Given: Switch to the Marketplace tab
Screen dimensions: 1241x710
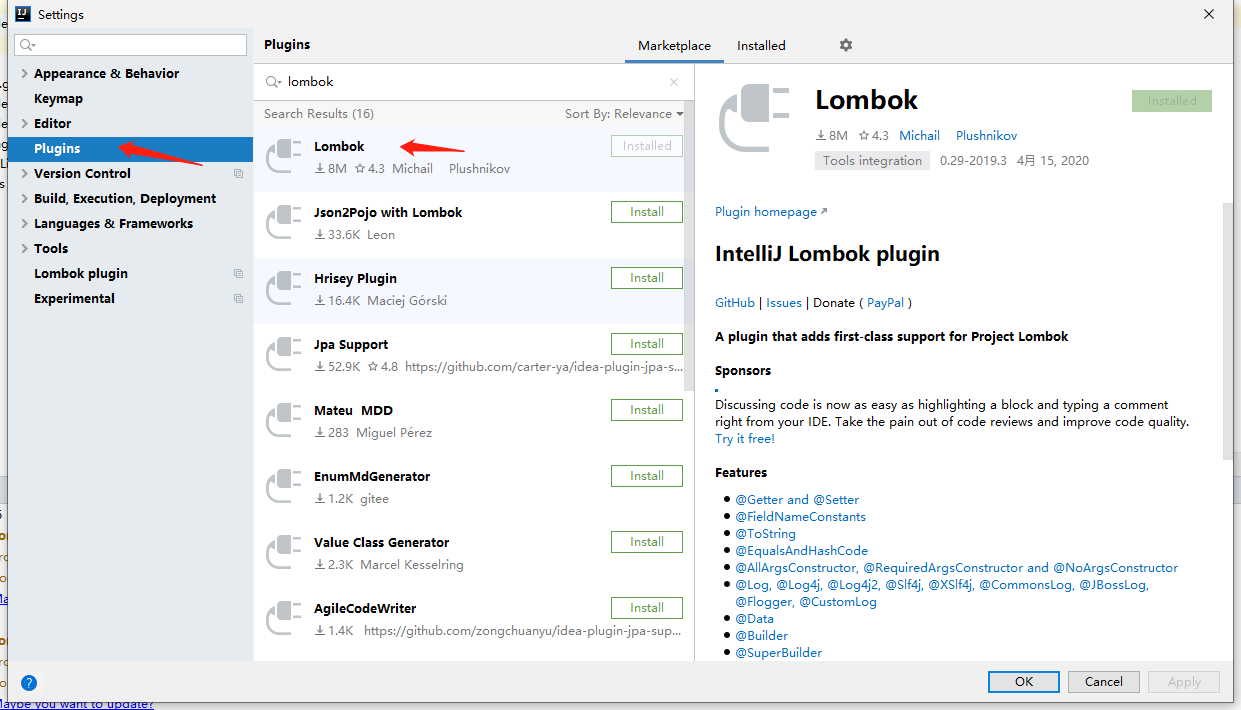Looking at the screenshot, I should 674,46.
